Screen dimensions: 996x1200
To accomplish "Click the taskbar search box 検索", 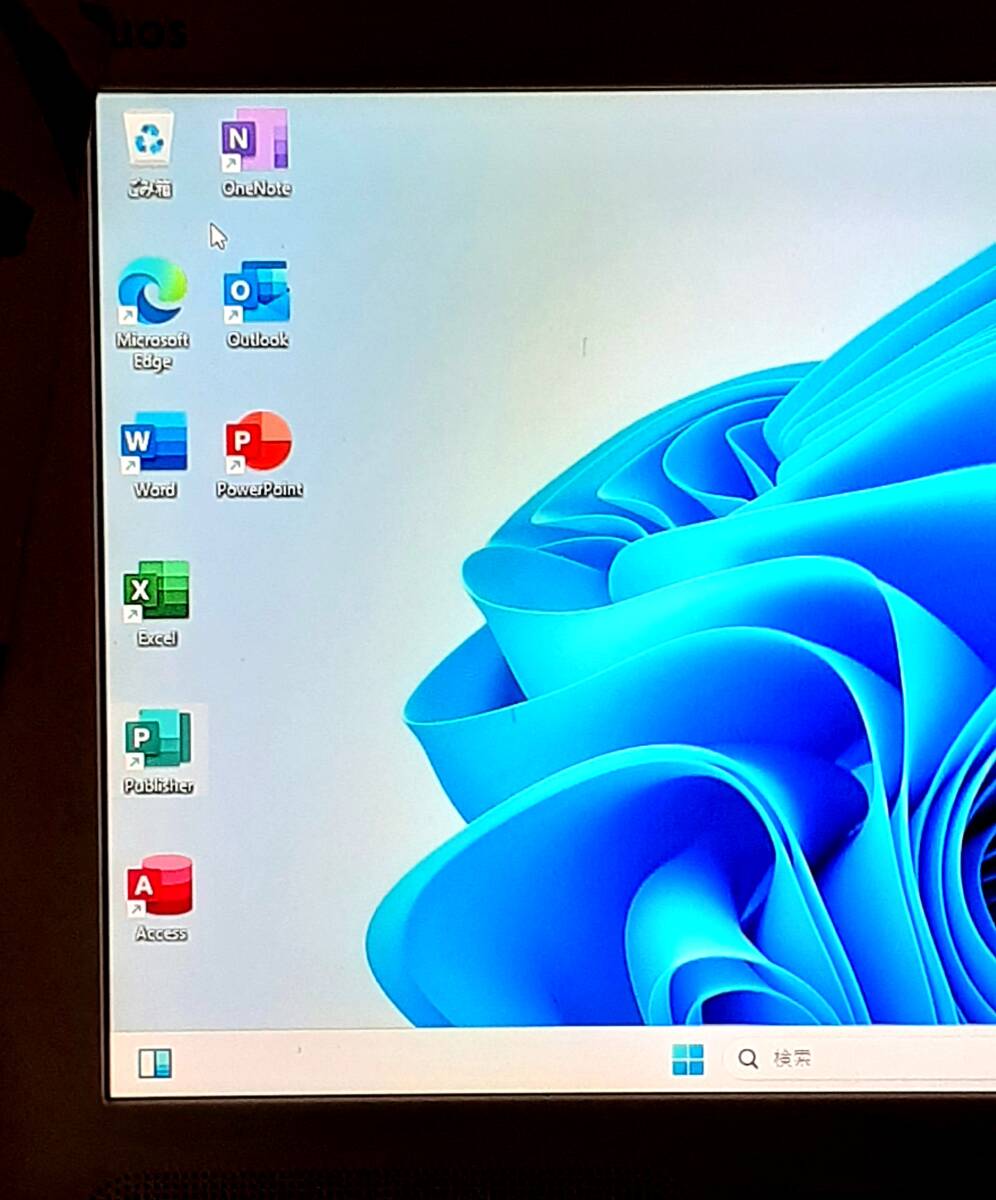I will coord(859,1058).
